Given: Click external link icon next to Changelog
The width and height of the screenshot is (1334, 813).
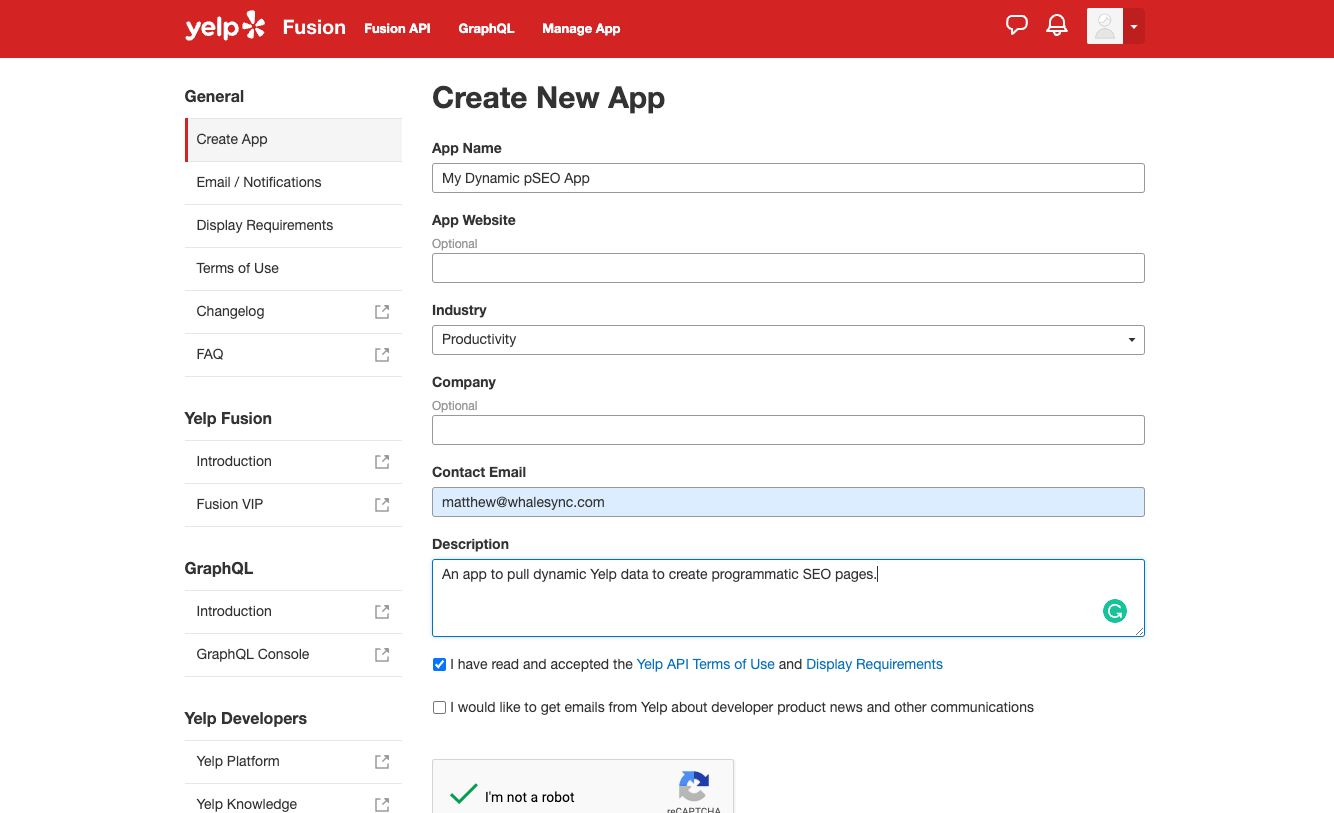Looking at the screenshot, I should click(x=382, y=311).
